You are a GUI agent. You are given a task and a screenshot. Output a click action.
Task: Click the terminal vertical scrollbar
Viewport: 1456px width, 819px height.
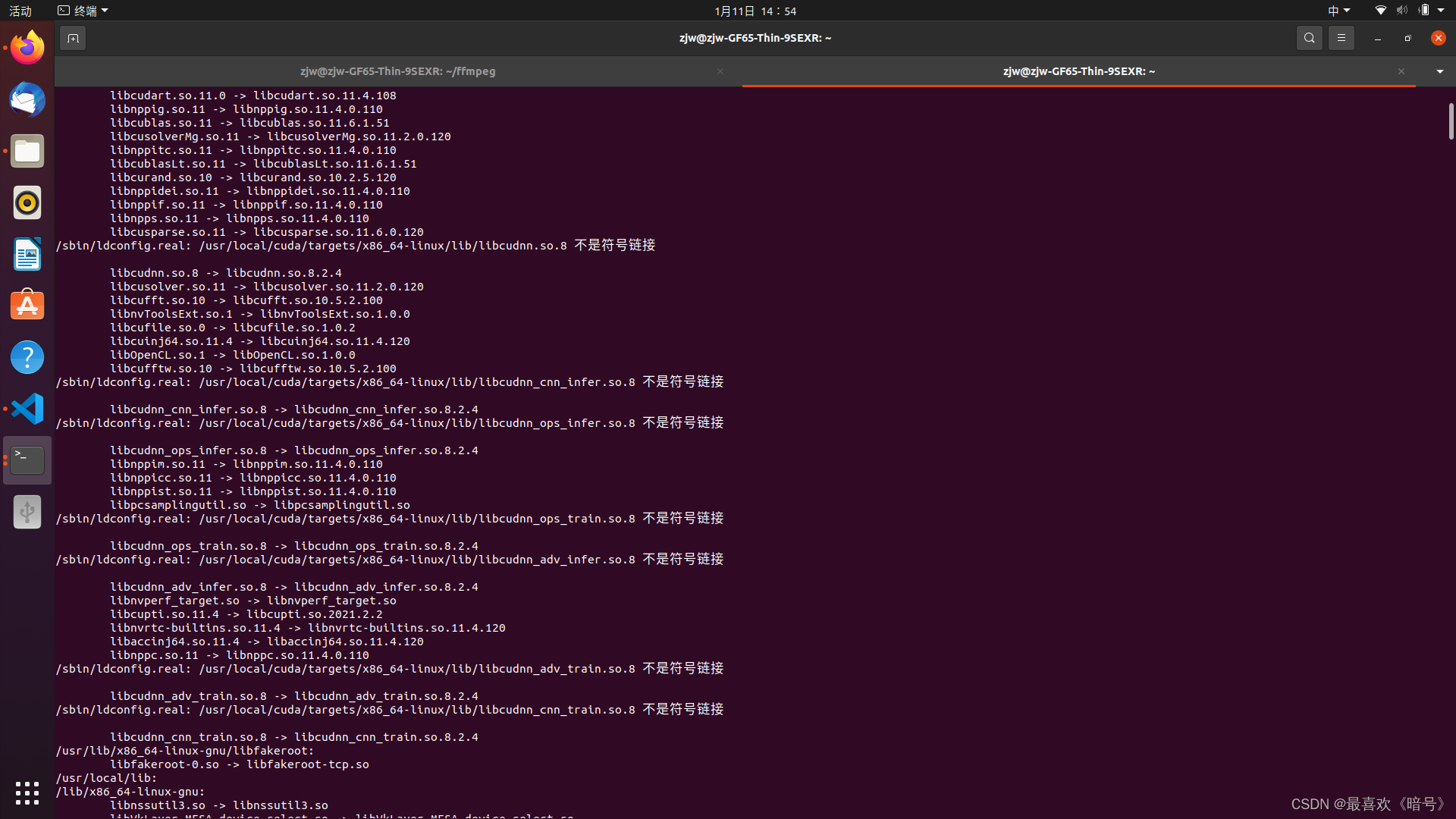click(x=1450, y=121)
